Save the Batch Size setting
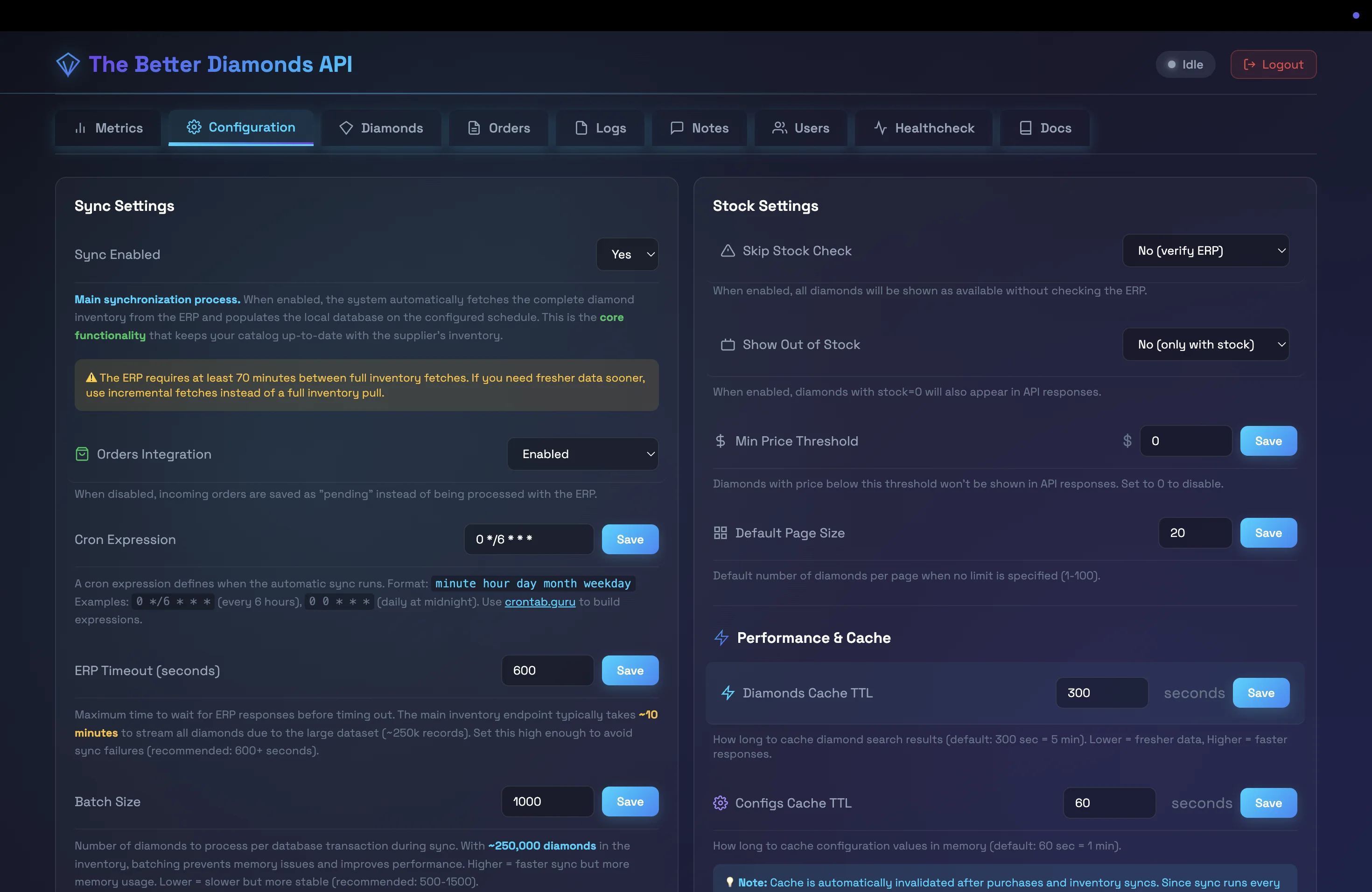Image resolution: width=1372 pixels, height=892 pixels. click(630, 801)
